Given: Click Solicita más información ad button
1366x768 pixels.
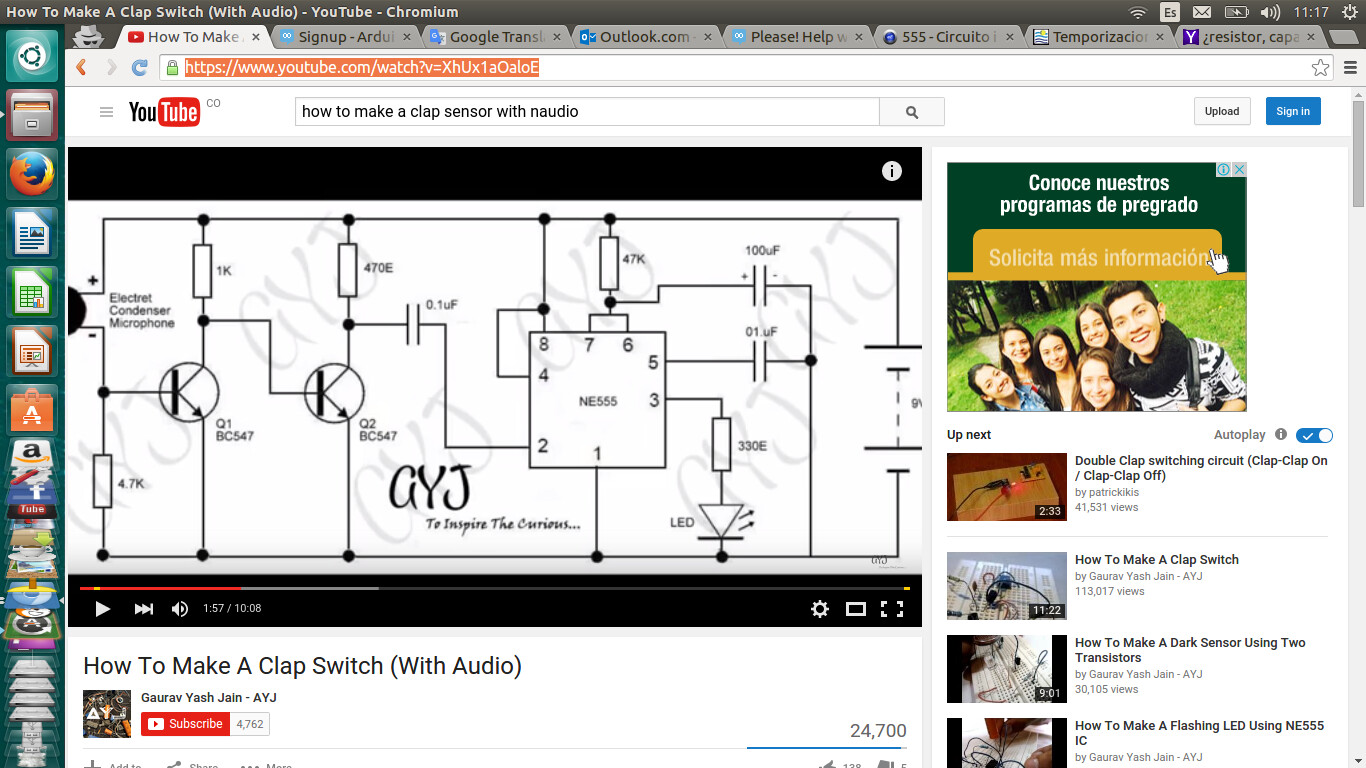Looking at the screenshot, I should (1098, 257).
